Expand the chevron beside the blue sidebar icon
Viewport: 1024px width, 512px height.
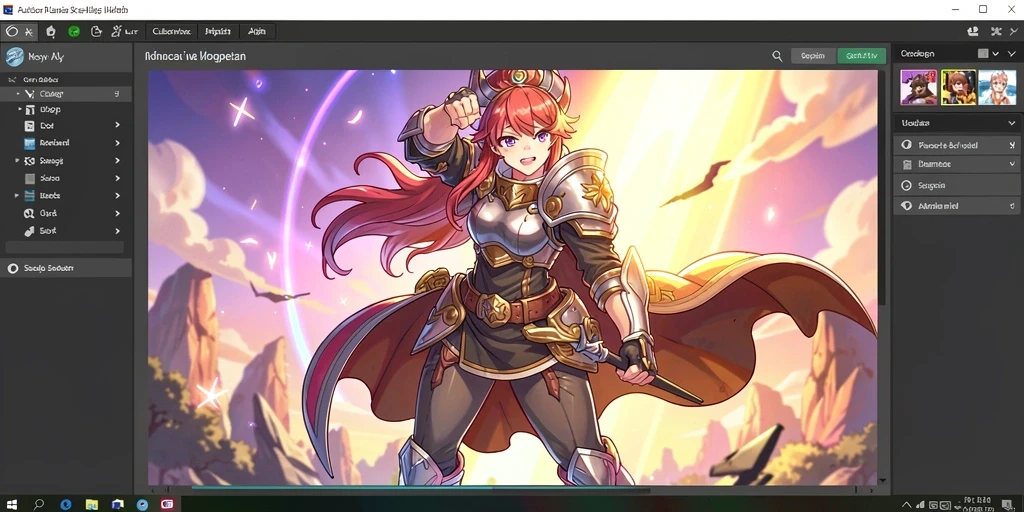pyautogui.click(x=118, y=142)
